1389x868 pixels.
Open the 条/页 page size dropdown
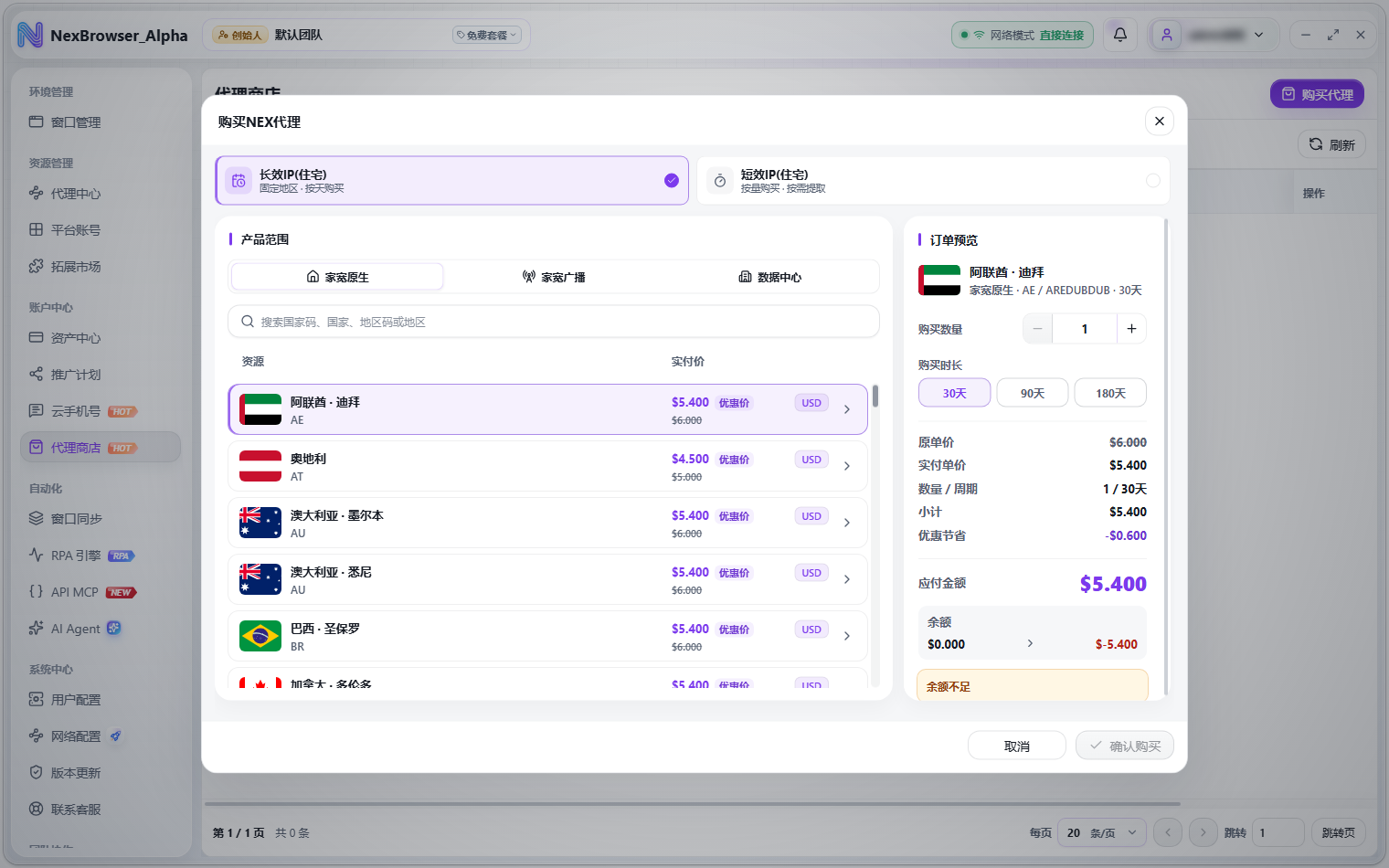[x=1101, y=832]
